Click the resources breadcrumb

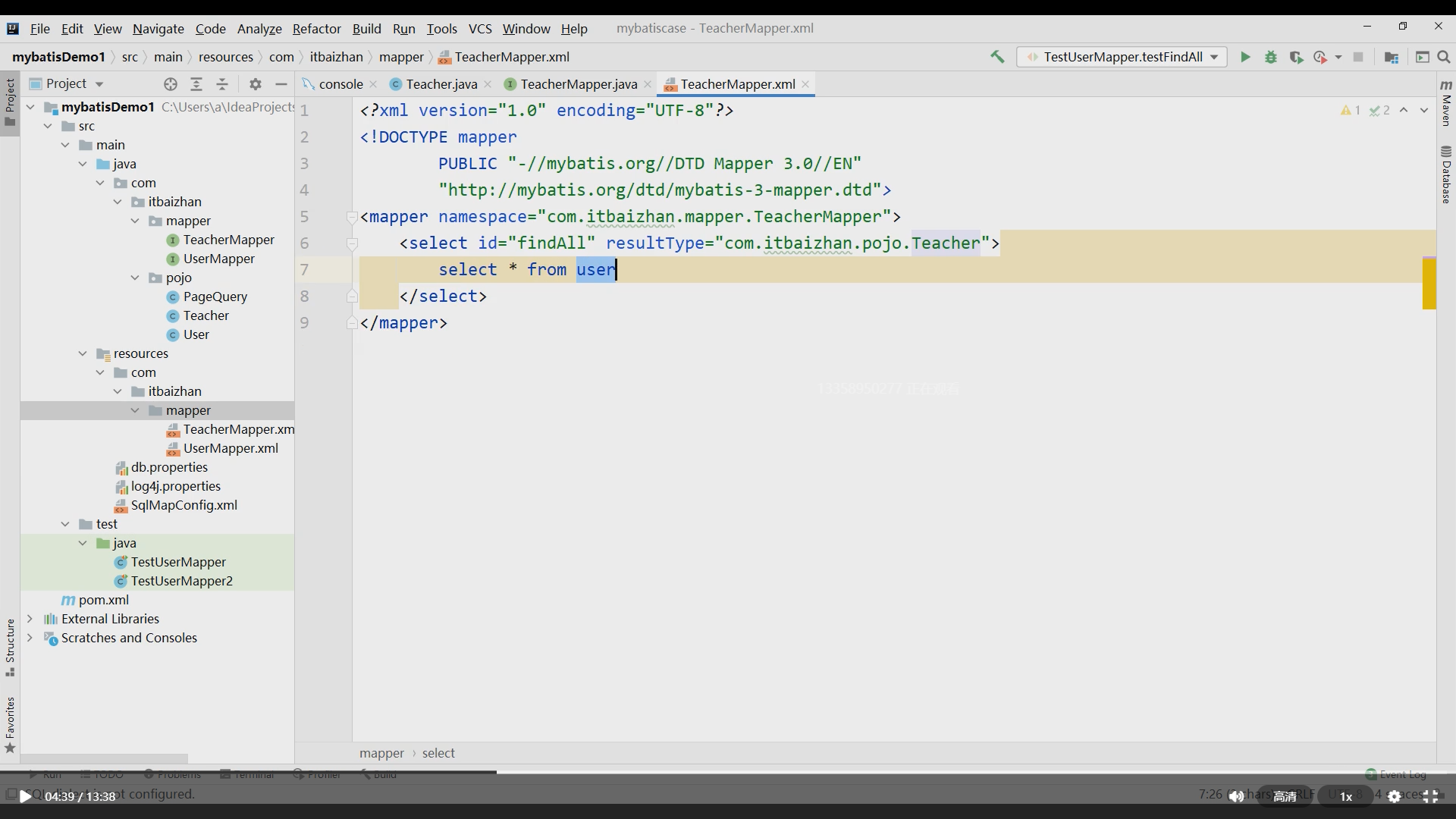(226, 57)
